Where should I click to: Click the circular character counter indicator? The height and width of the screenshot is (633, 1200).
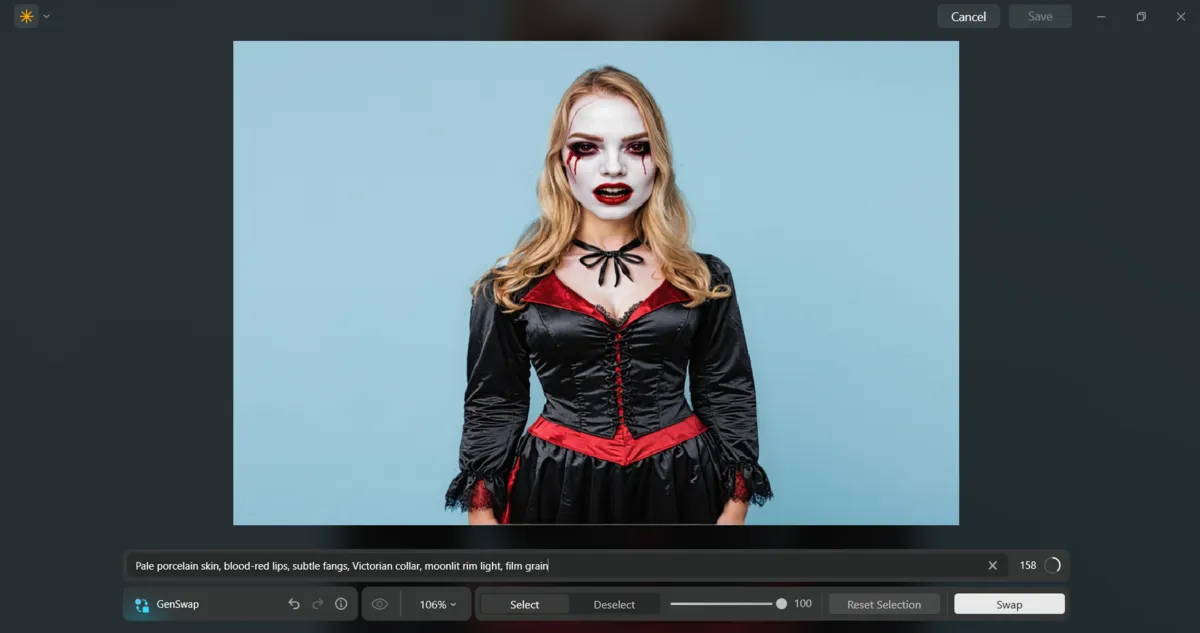coord(1053,565)
